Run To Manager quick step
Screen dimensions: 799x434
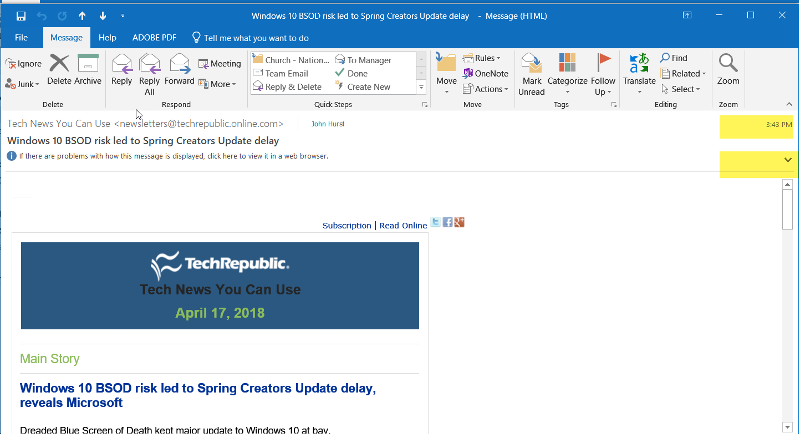click(363, 60)
